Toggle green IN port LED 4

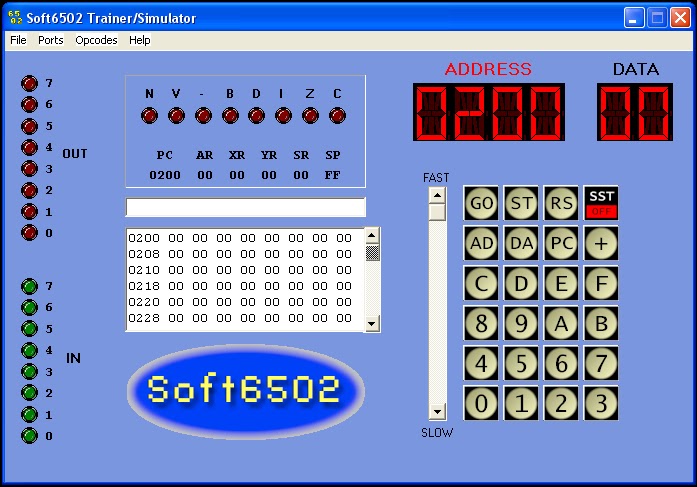point(29,350)
